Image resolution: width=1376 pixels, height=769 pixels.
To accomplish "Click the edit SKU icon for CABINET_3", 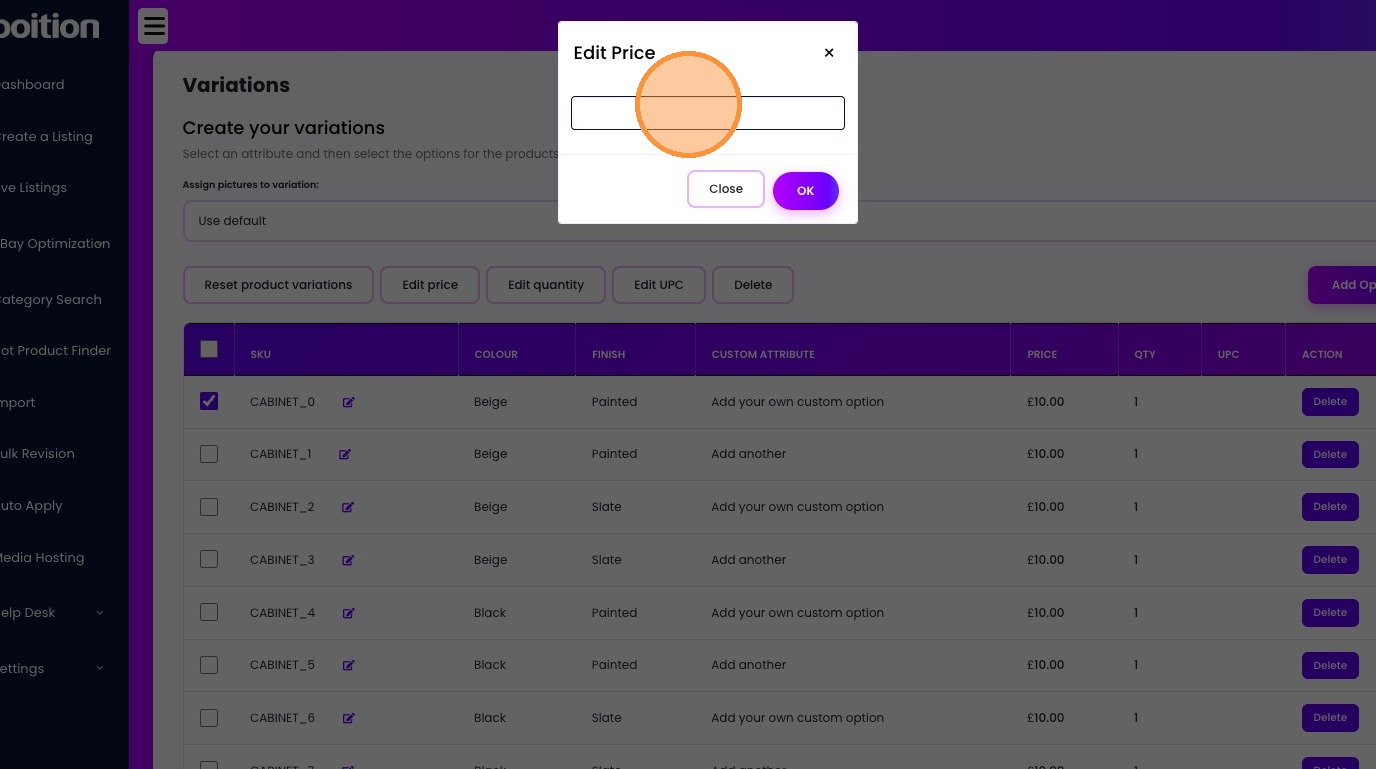I will tap(348, 560).
